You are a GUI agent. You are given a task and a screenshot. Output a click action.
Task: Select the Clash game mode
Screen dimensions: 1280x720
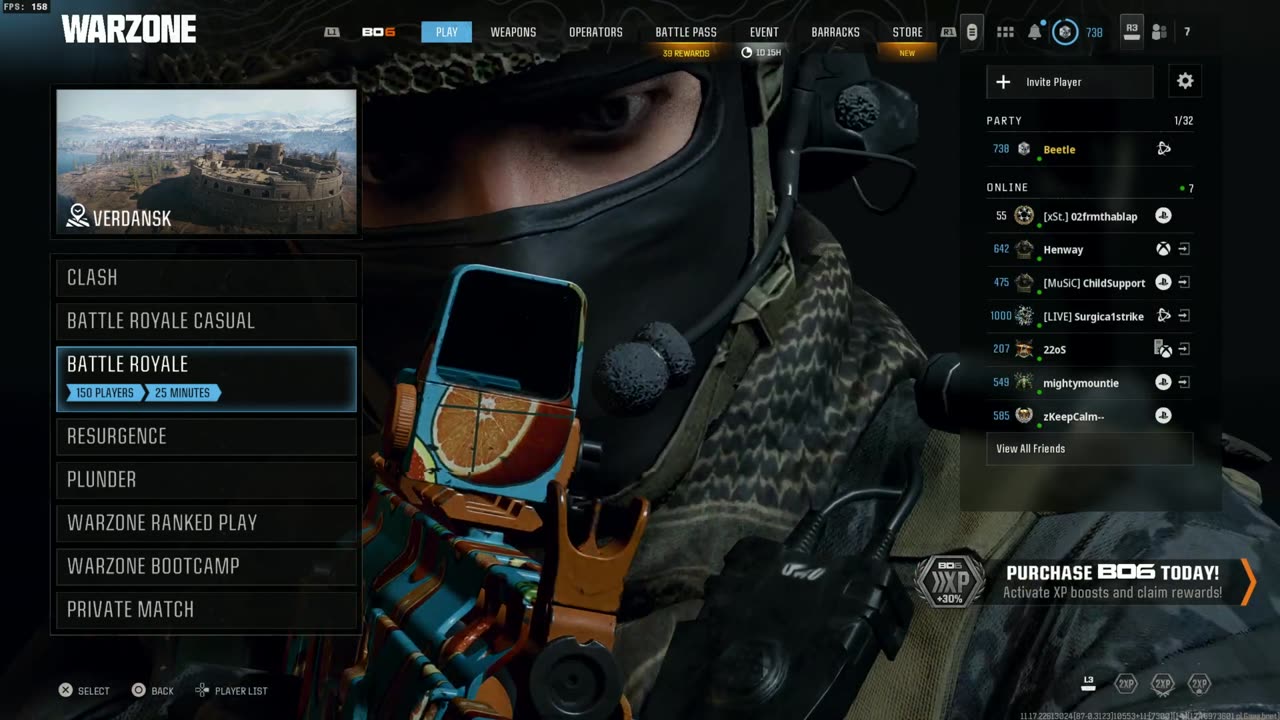(x=206, y=278)
